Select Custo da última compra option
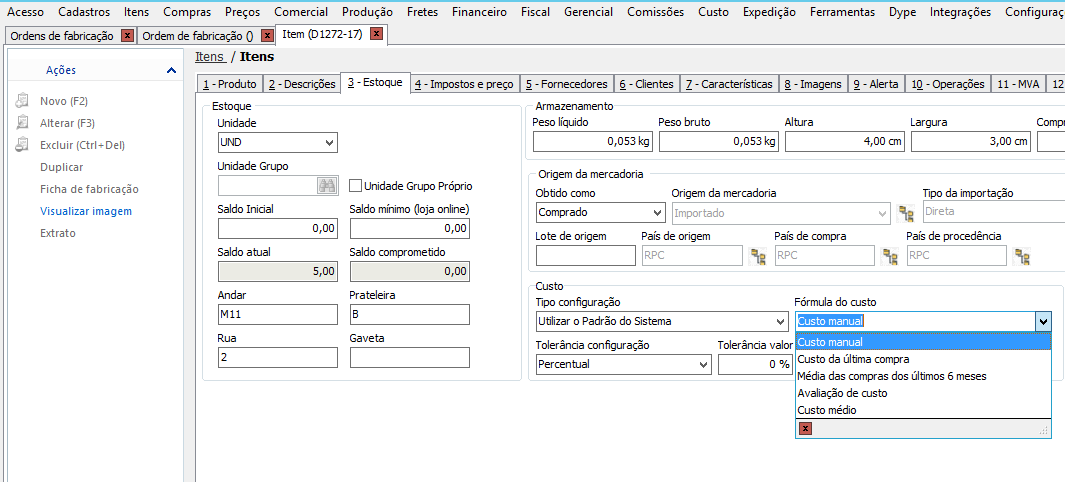 [923, 359]
